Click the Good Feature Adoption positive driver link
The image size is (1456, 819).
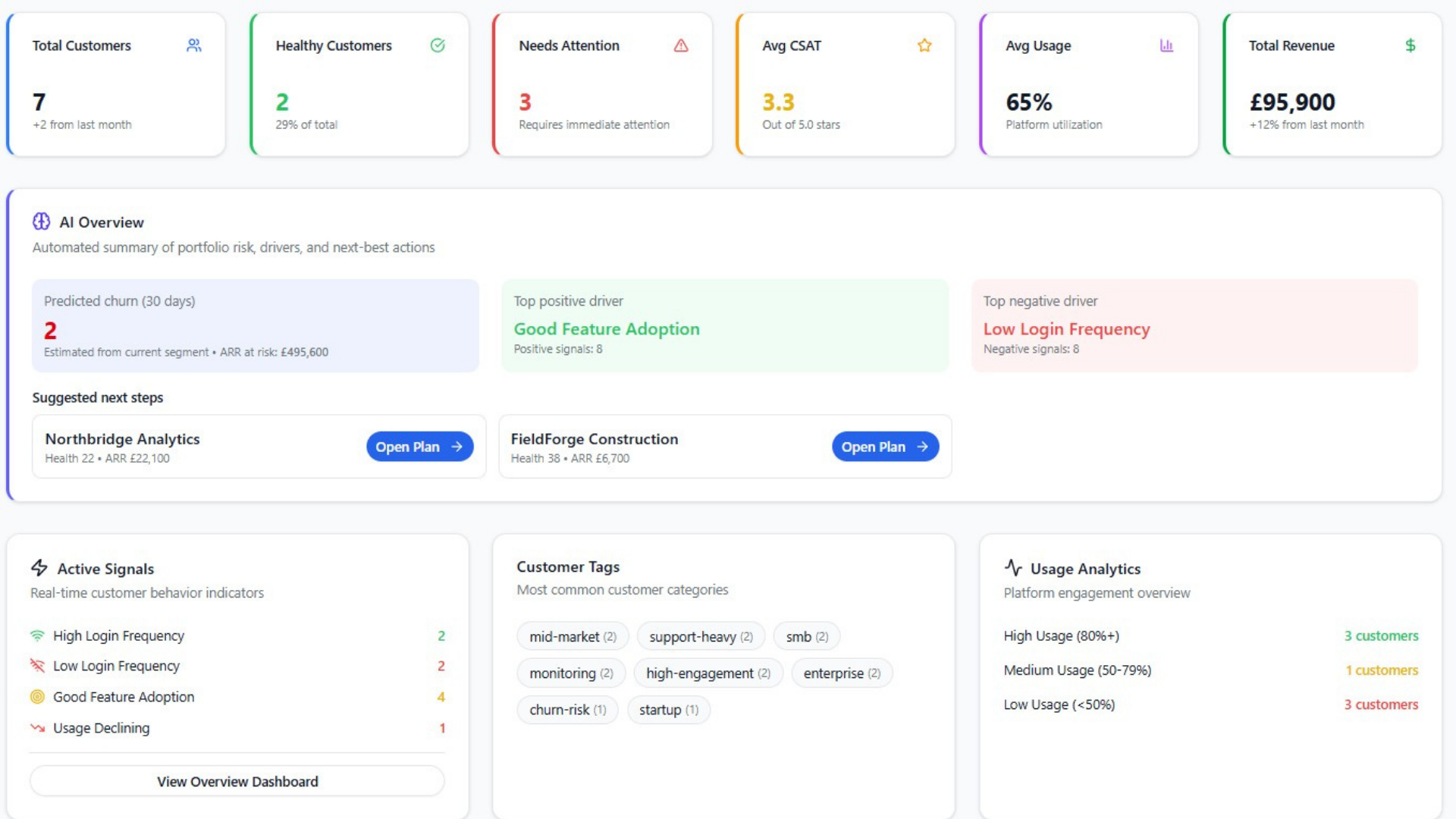tap(606, 329)
